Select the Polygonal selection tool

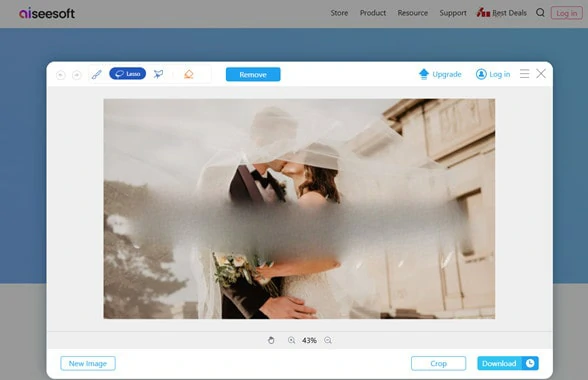pos(159,74)
